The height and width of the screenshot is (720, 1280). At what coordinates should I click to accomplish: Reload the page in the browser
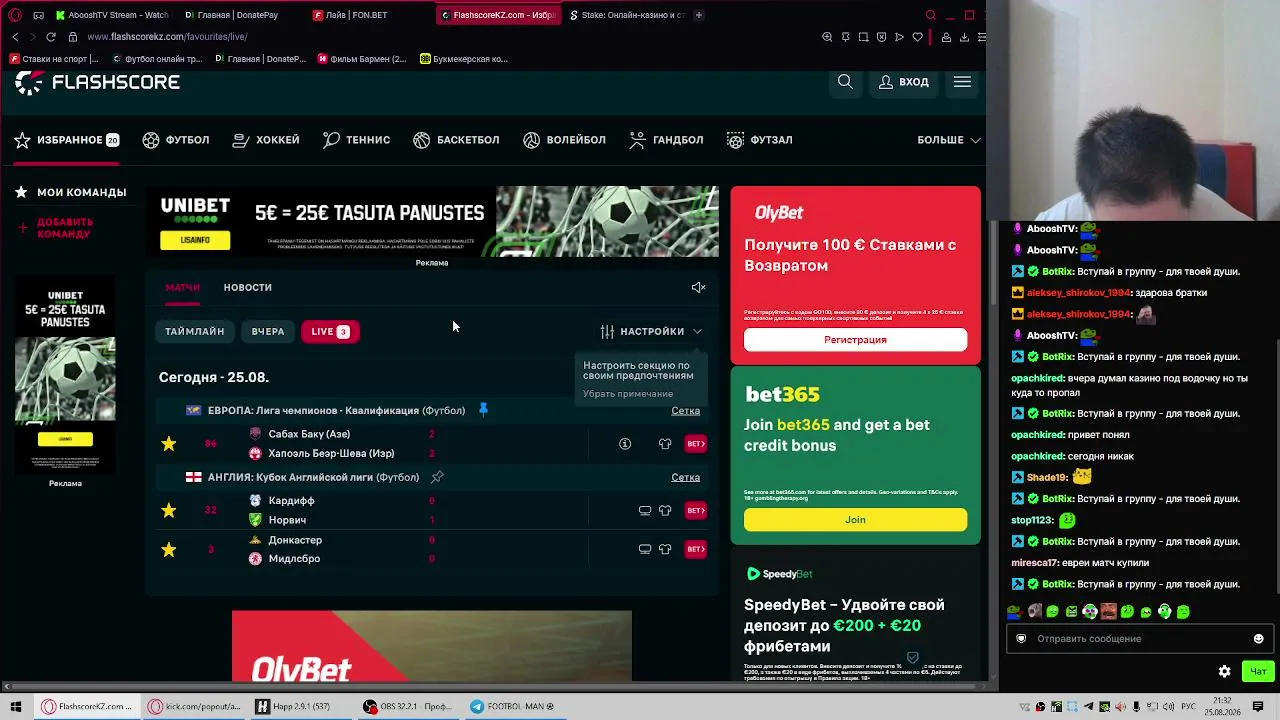[51, 37]
